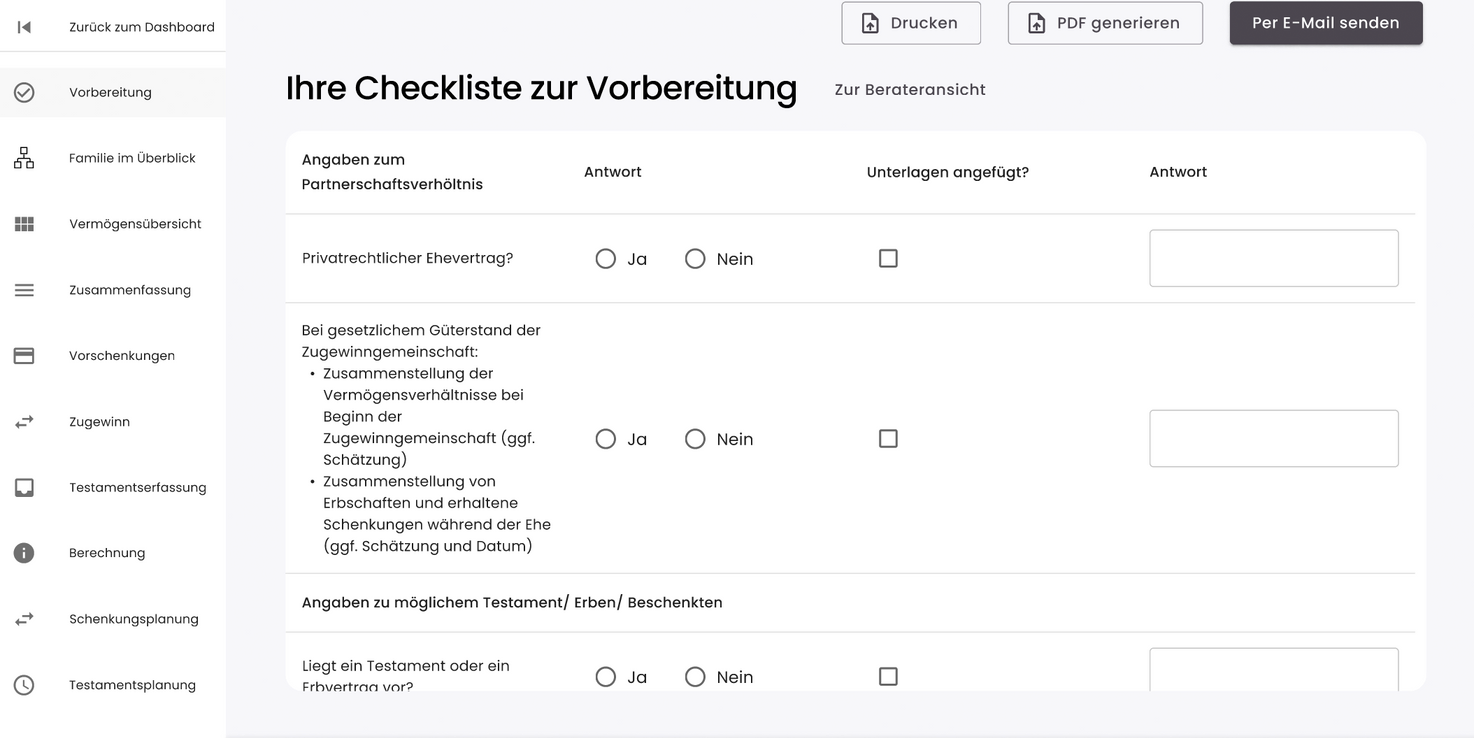Select Nein for Privatrechtlicher Ehevertrag
Viewport: 1474px width, 738px height.
pyautogui.click(x=695, y=259)
